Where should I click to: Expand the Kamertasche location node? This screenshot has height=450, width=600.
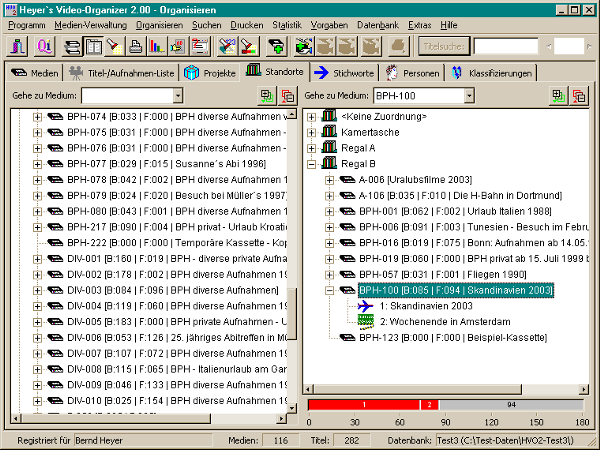pyautogui.click(x=312, y=132)
